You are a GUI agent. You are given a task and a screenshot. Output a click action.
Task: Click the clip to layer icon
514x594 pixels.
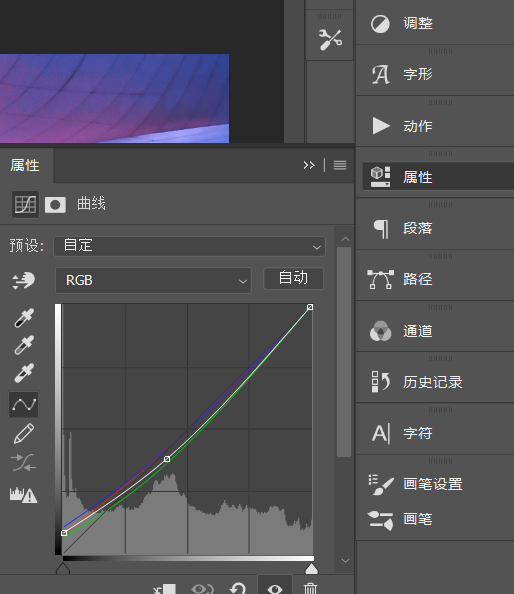[165, 589]
